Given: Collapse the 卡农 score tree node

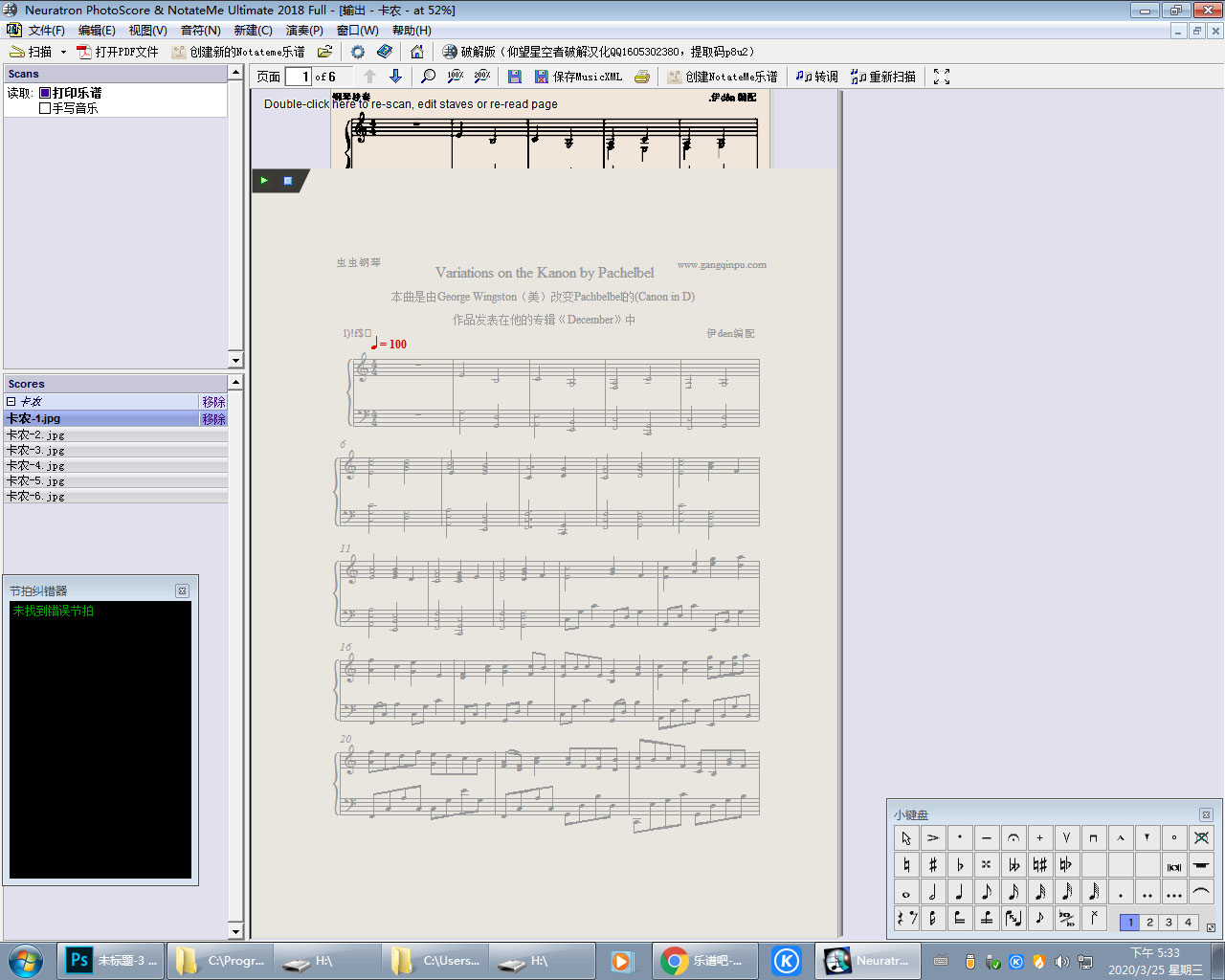Looking at the screenshot, I should (x=11, y=402).
